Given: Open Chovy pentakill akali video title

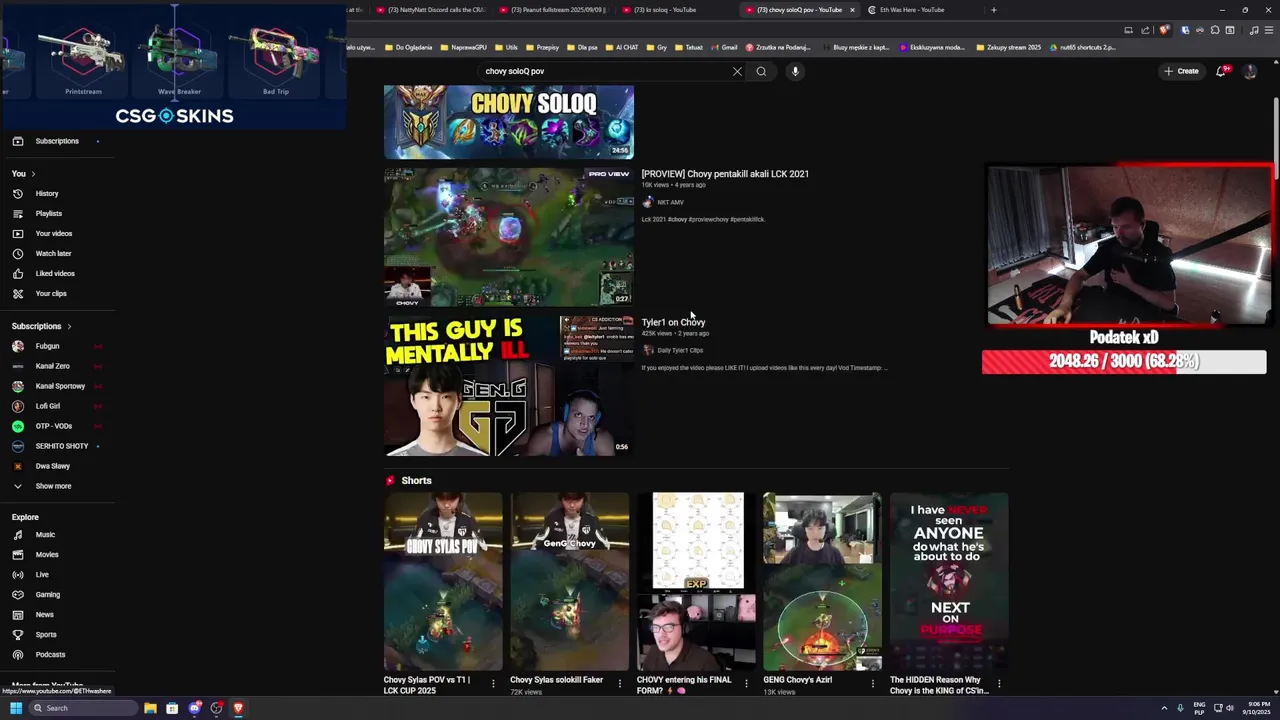Looking at the screenshot, I should tap(725, 174).
